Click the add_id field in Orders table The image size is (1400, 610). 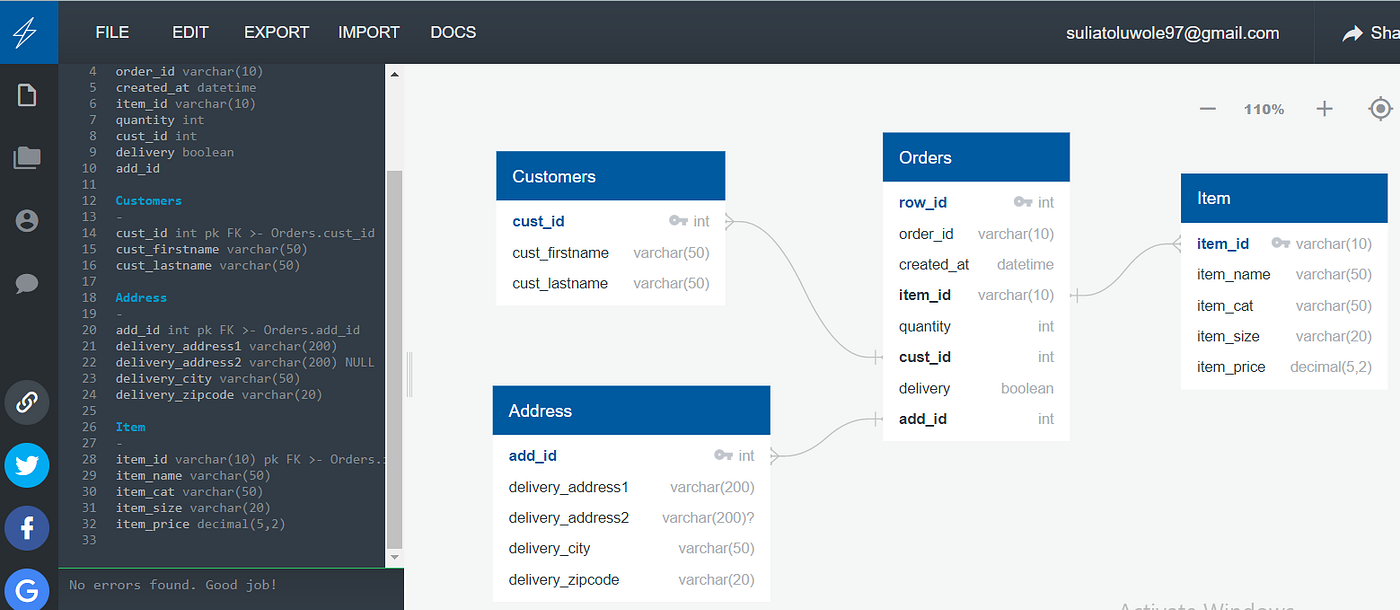[976, 419]
